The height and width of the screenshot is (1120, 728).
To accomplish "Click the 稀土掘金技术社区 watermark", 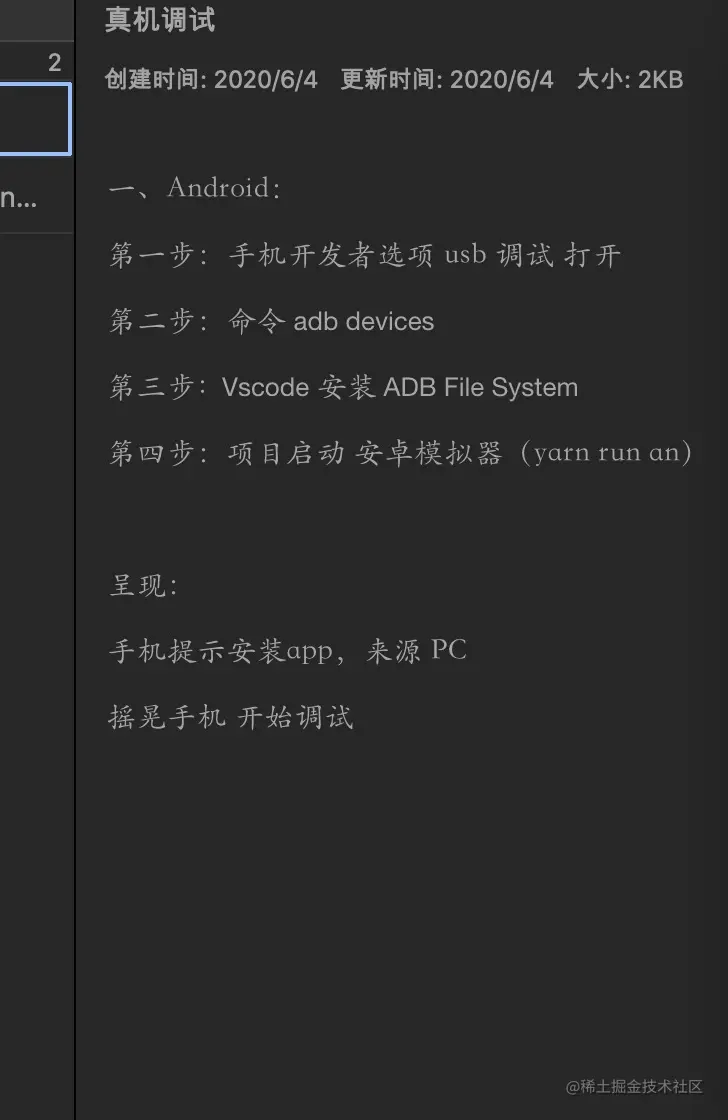I will [x=634, y=1086].
